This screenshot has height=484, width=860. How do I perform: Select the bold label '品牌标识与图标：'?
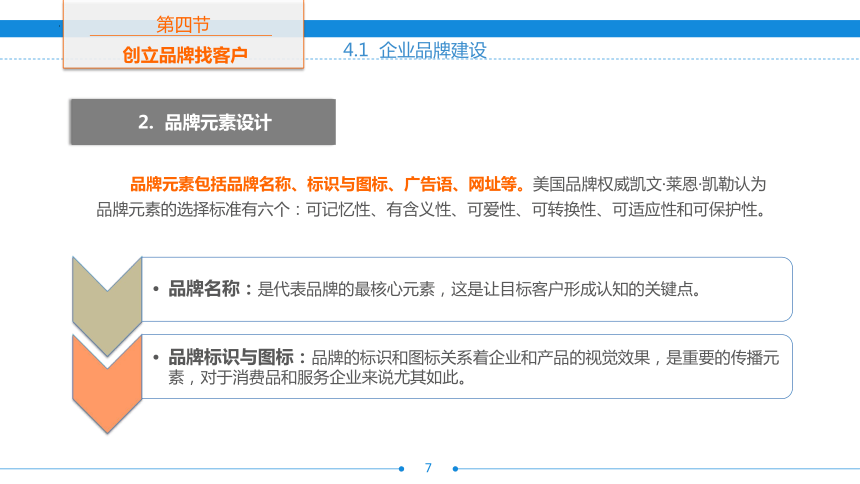pyautogui.click(x=237, y=357)
